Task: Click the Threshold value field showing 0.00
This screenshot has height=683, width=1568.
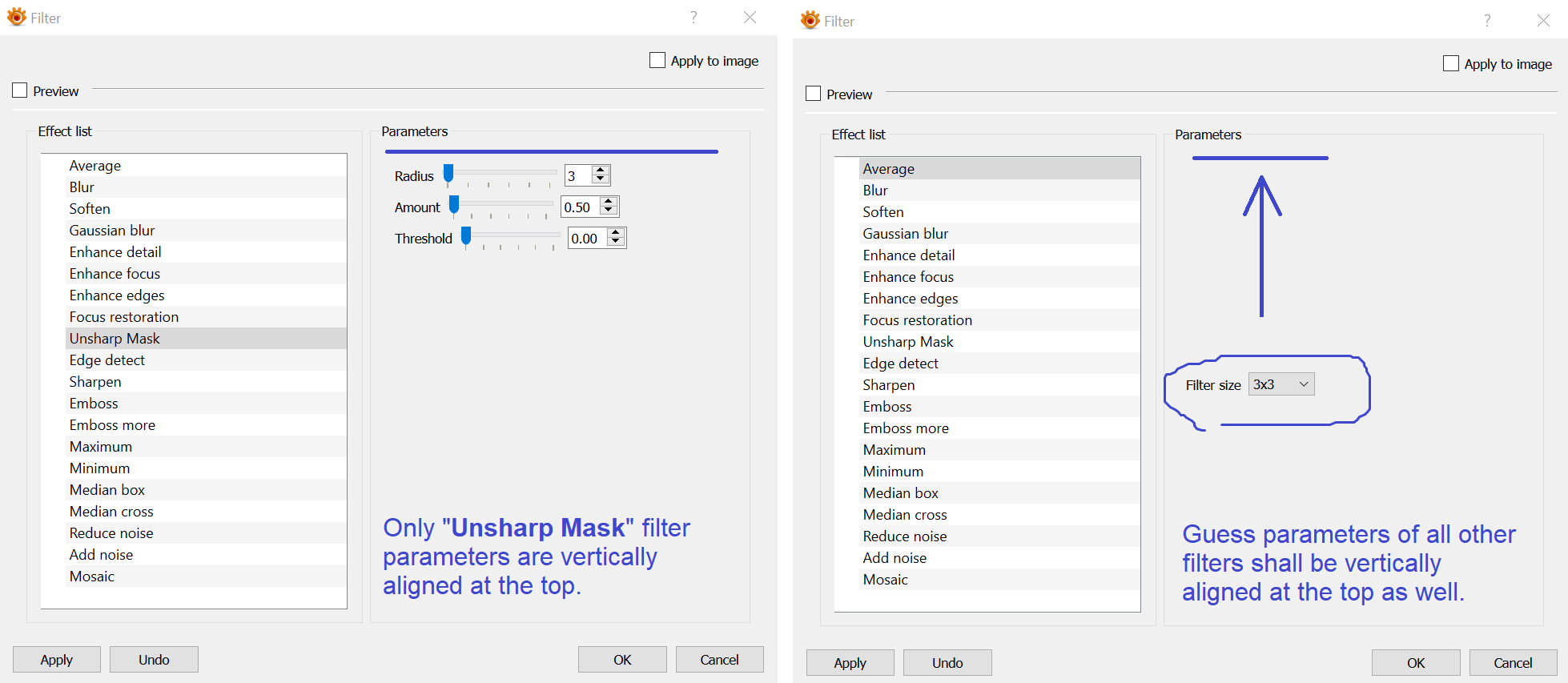Action: coord(588,238)
